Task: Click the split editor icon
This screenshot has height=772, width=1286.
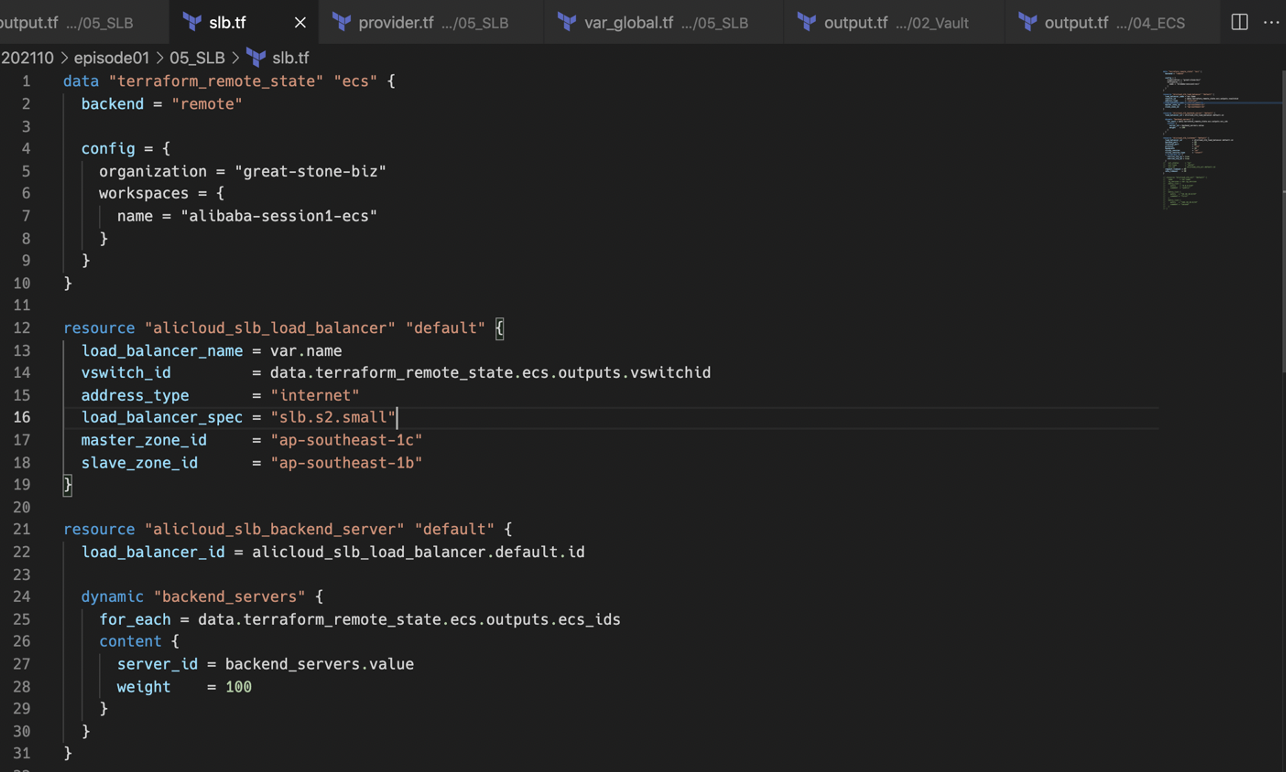Action: click(x=1240, y=21)
